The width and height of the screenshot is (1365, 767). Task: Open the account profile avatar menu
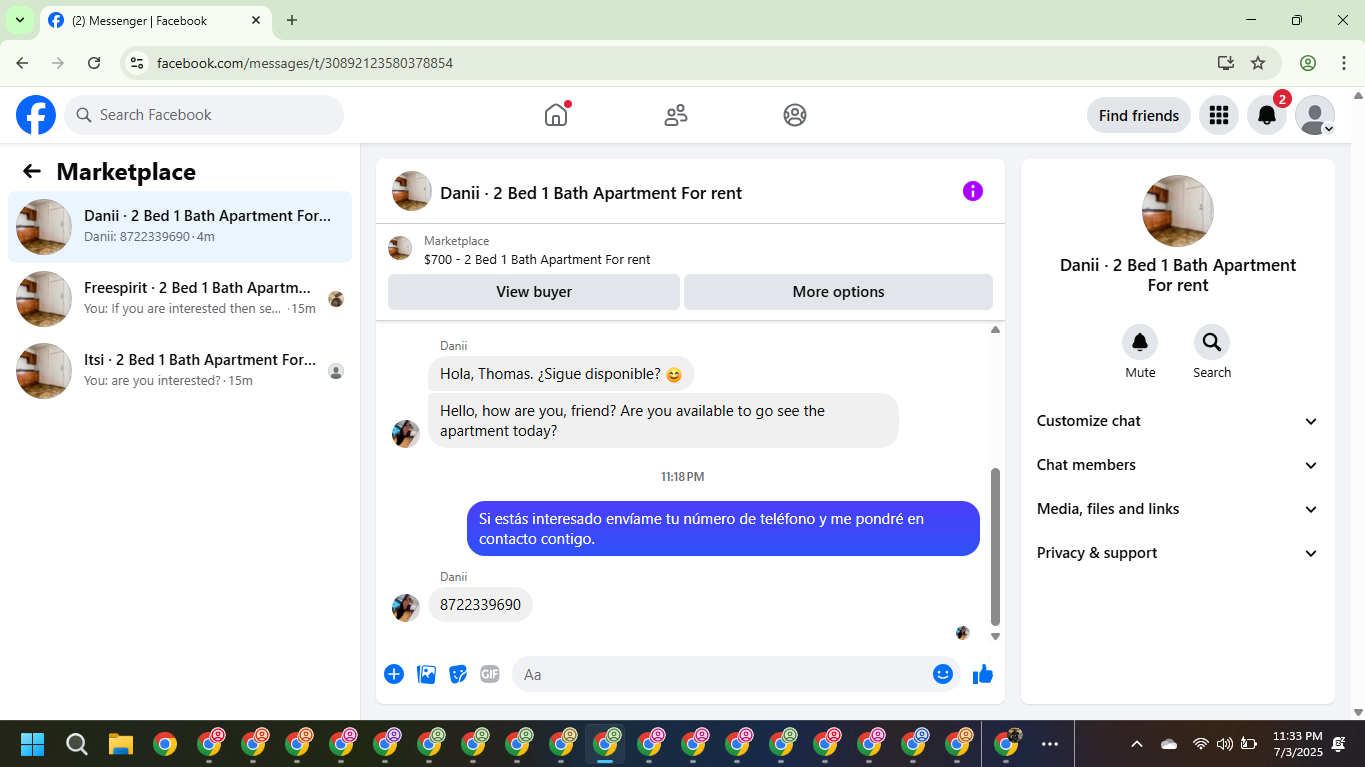pos(1315,115)
